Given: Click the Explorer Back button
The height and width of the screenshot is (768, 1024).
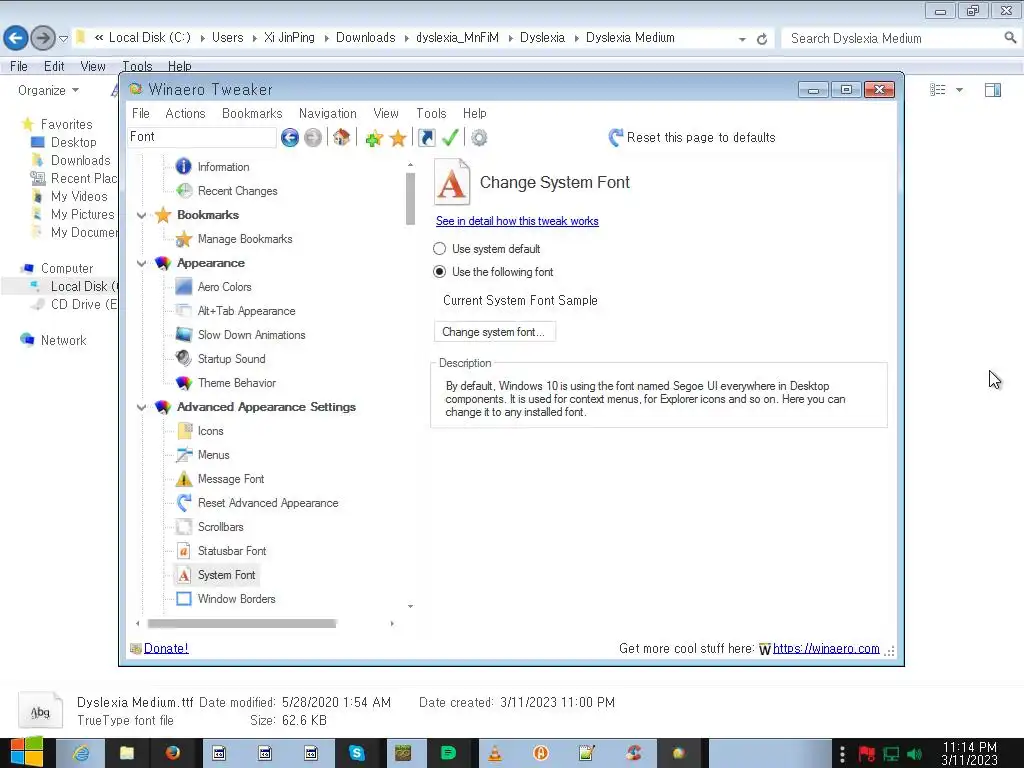Looking at the screenshot, I should click(16, 38).
